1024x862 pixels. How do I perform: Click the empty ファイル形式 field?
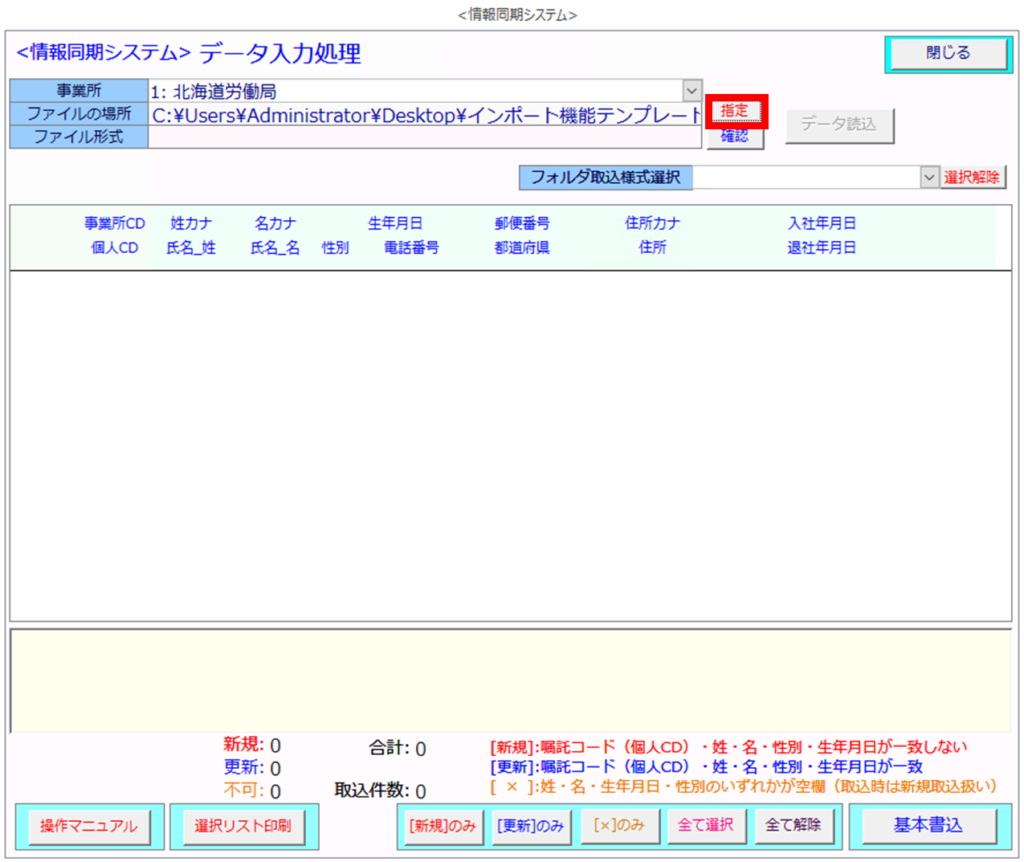pyautogui.click(x=426, y=137)
